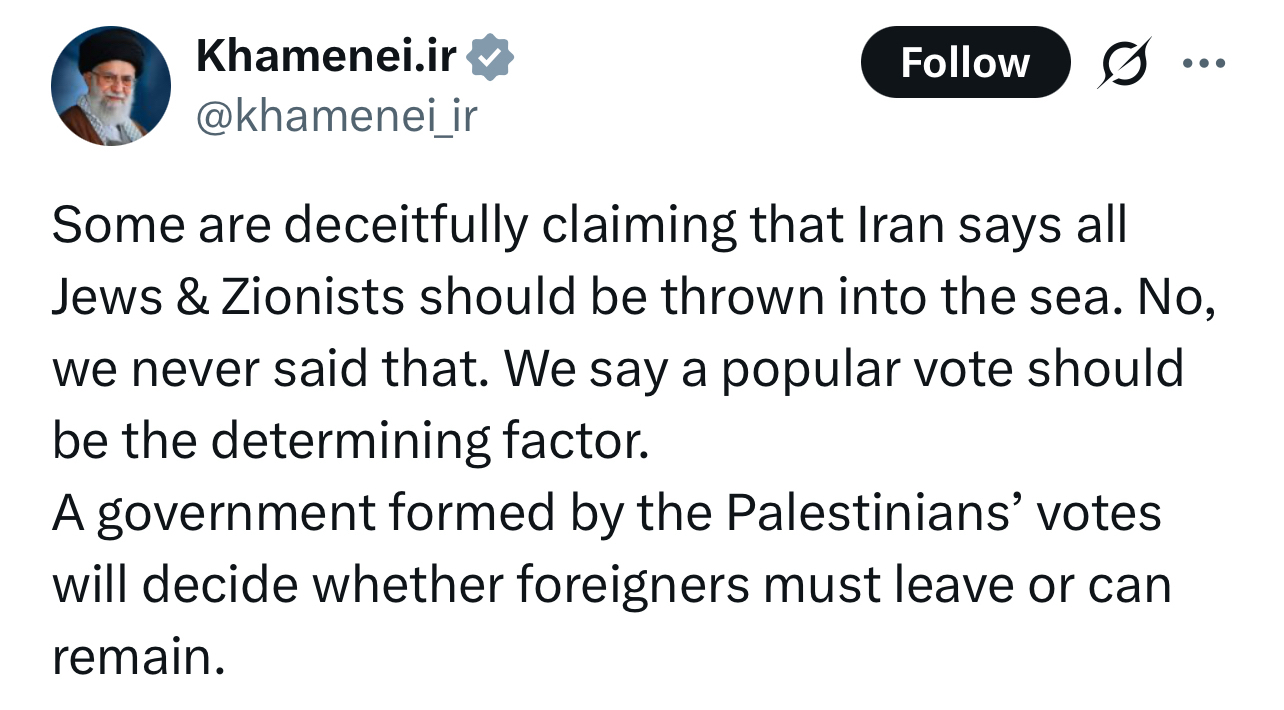1284x710 pixels.
Task: Follow the Khamenei.ir account
Action: click(964, 62)
